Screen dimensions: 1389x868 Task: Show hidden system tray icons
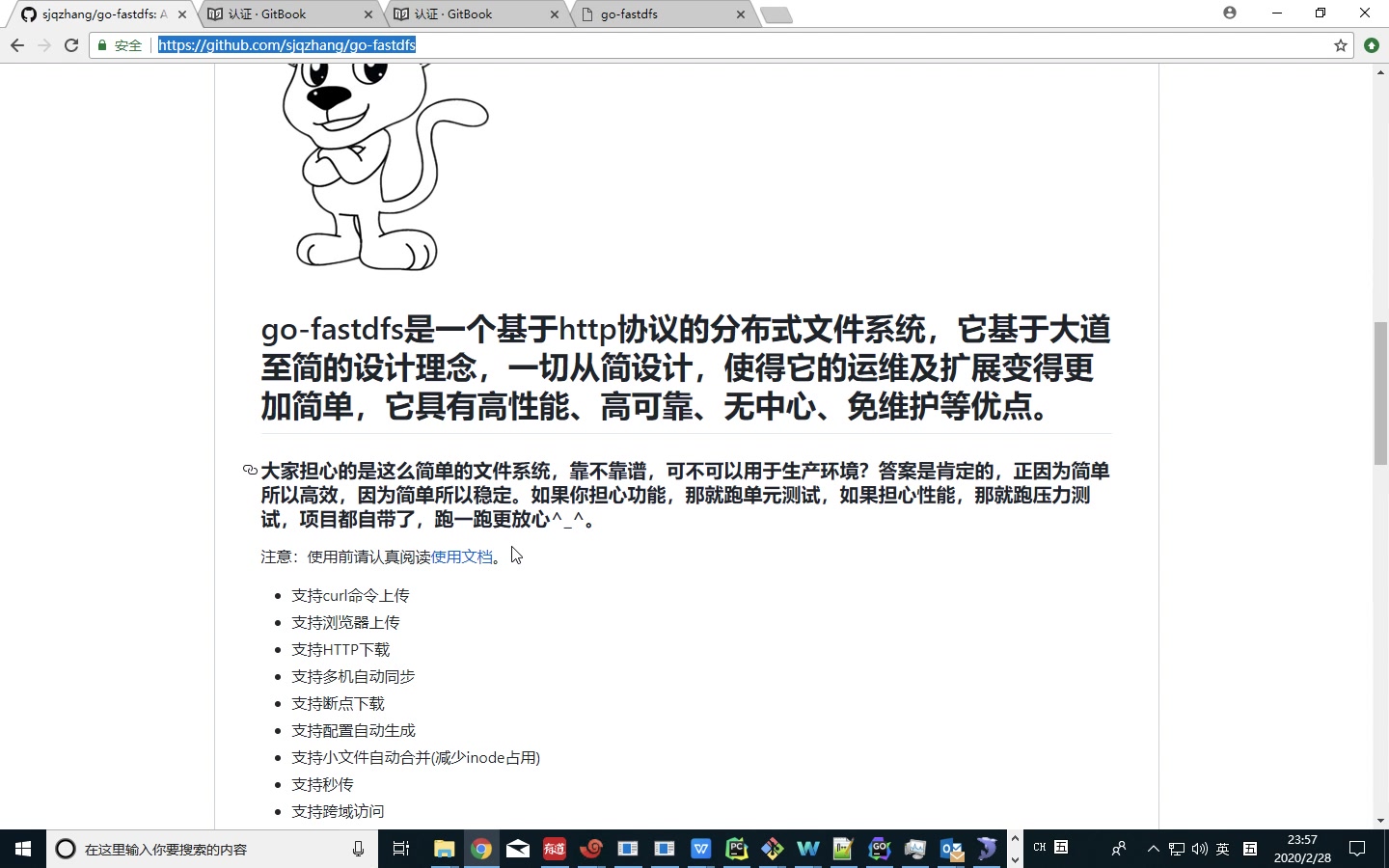(x=1153, y=849)
